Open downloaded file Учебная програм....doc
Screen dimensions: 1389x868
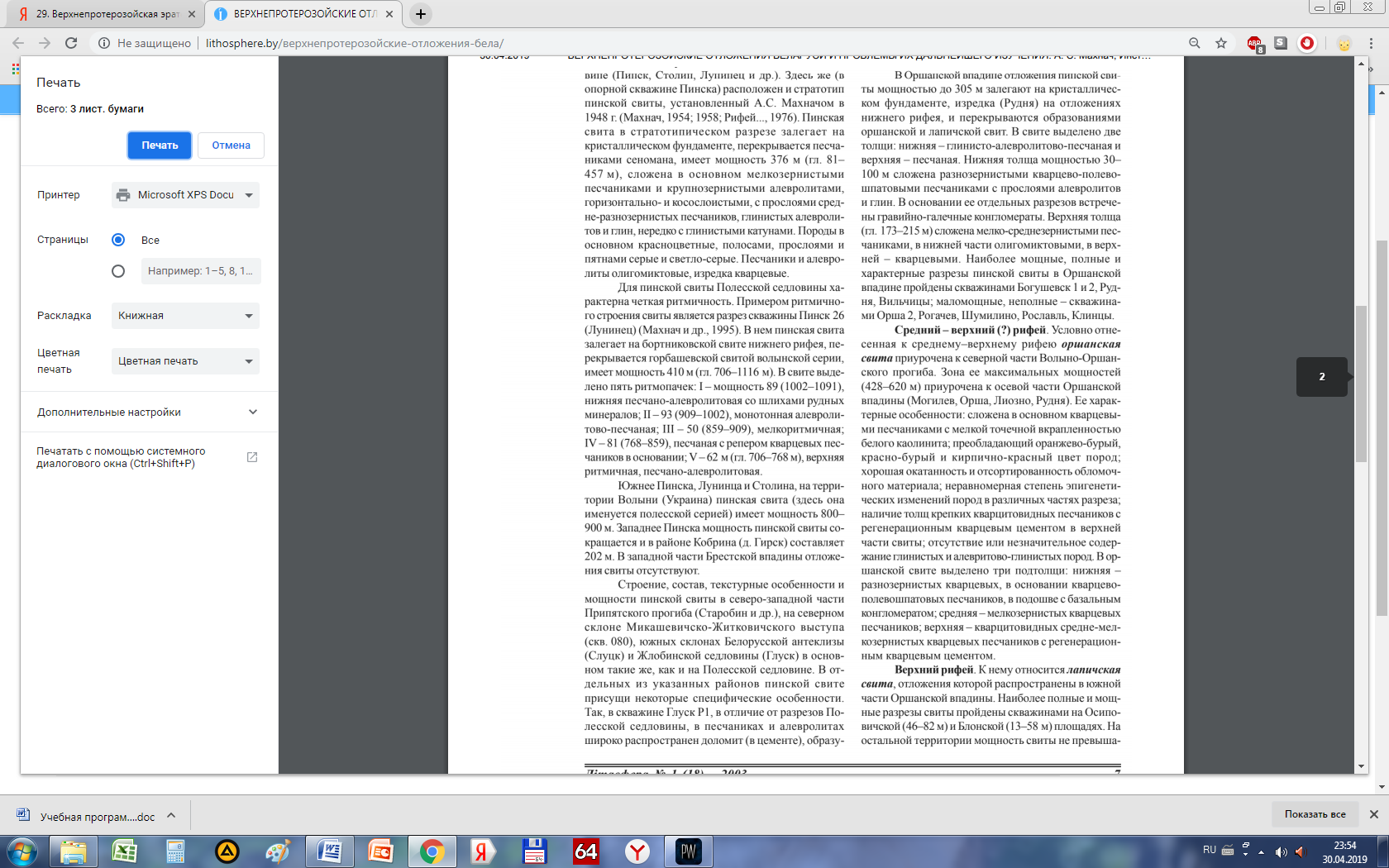click(x=87, y=817)
